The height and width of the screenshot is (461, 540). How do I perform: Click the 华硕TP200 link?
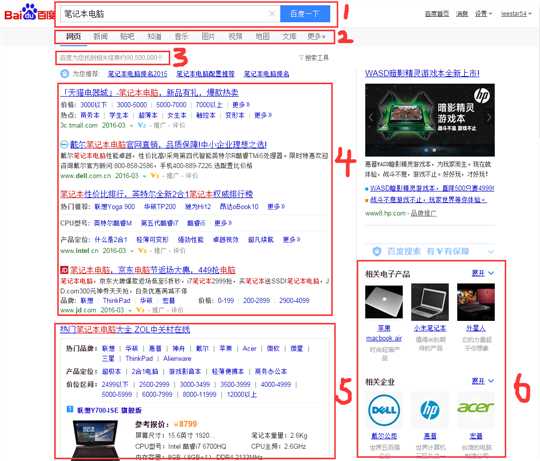160,207
